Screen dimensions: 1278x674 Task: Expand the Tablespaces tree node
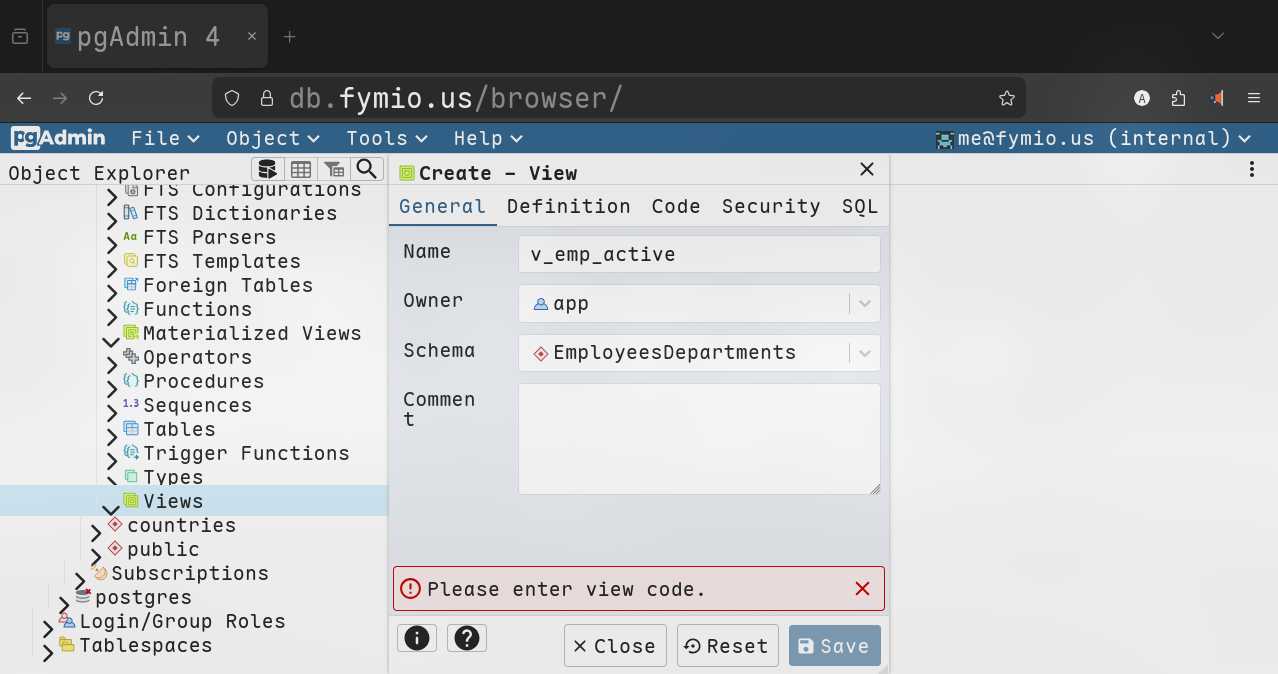47,653
